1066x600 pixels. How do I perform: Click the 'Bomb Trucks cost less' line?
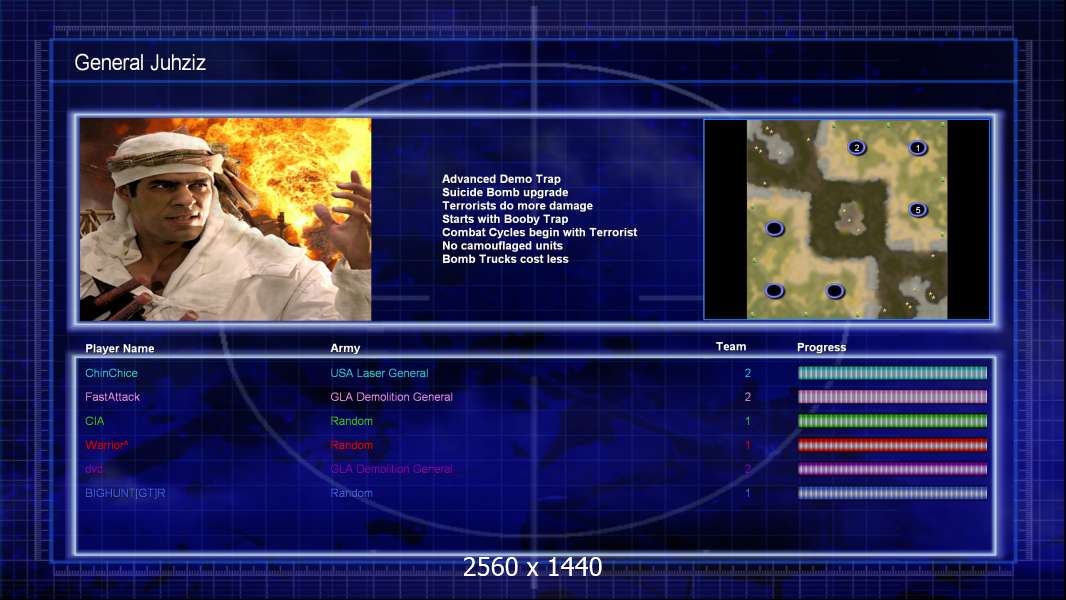coord(505,259)
